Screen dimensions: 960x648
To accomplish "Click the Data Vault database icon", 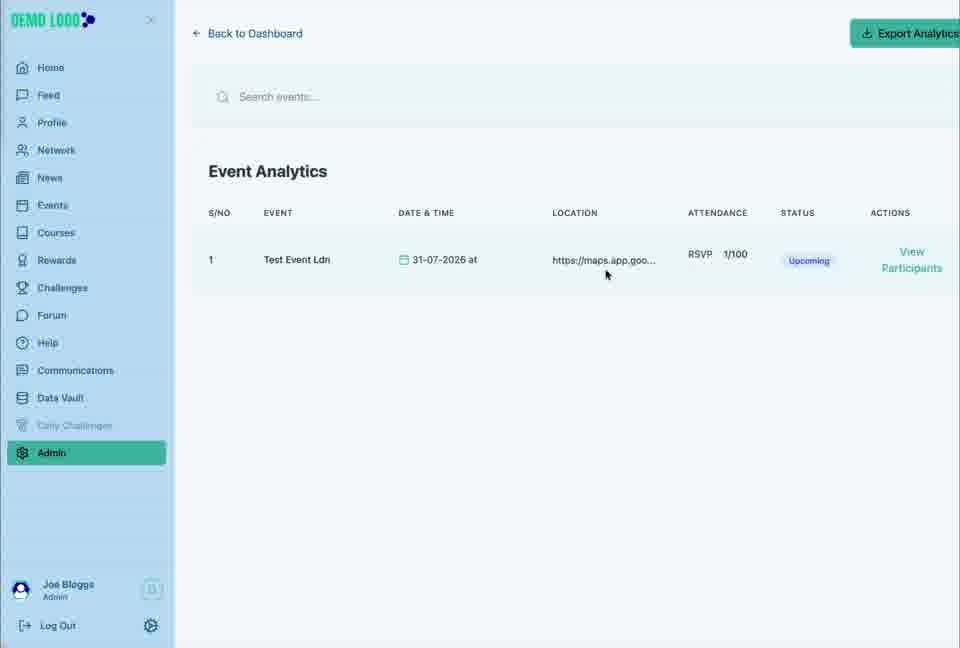I will click(22, 398).
